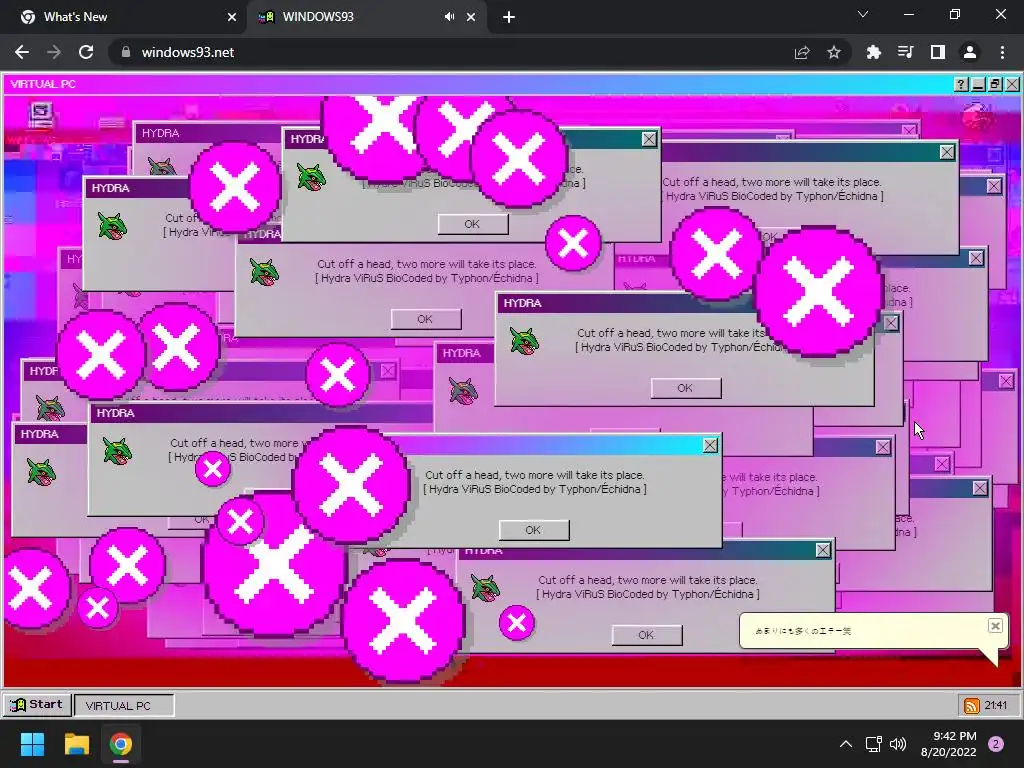Viewport: 1024px width, 768px height.
Task: Click the Virtual PC help question mark
Action: point(961,84)
